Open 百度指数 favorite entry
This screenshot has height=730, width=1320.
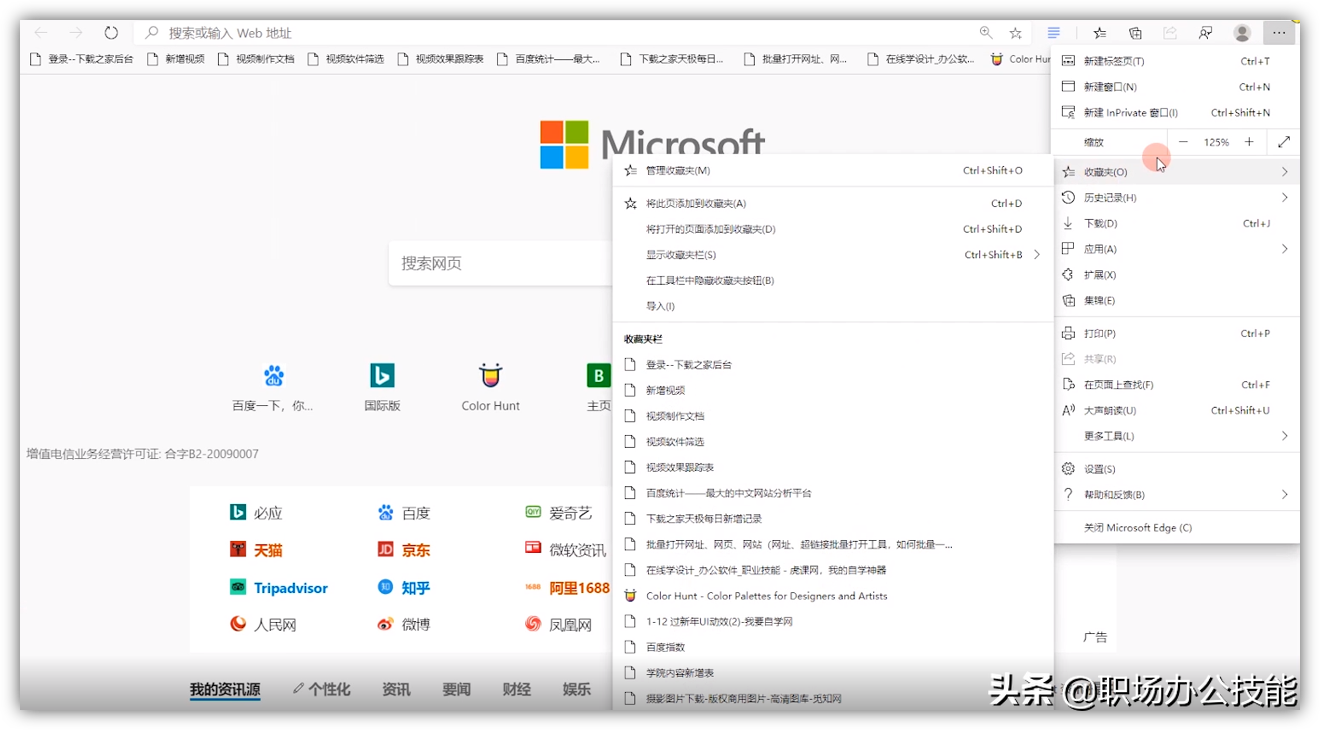click(833, 648)
